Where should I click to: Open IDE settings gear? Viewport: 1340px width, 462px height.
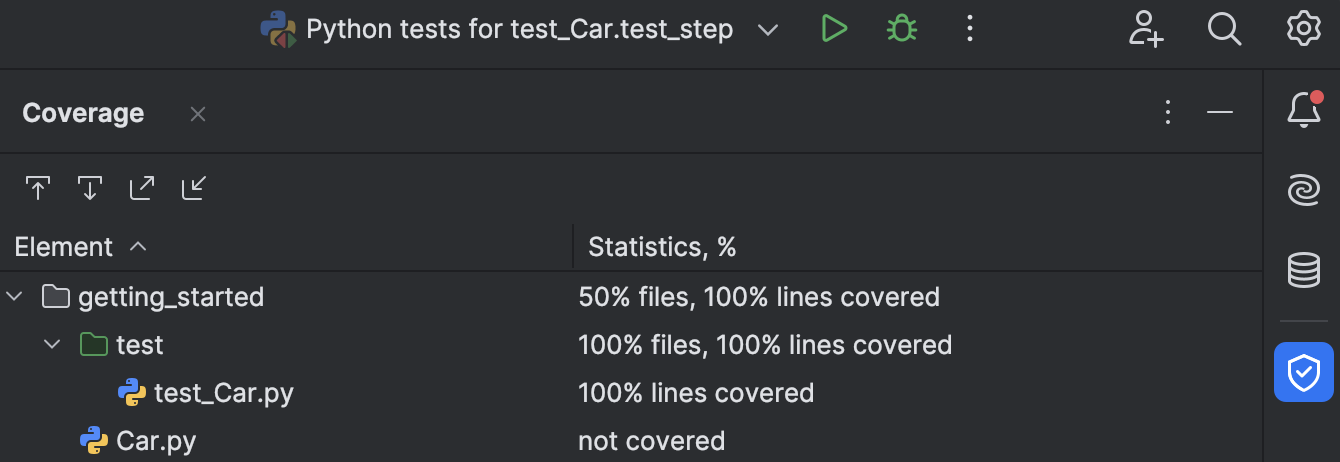click(x=1303, y=29)
